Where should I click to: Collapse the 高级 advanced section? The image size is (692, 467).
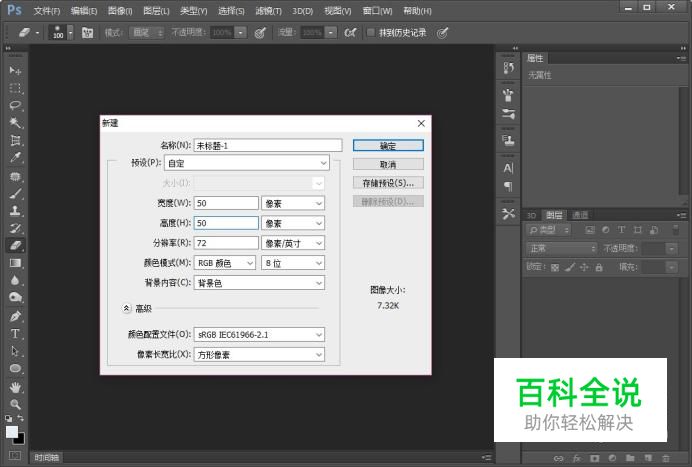(x=127, y=309)
